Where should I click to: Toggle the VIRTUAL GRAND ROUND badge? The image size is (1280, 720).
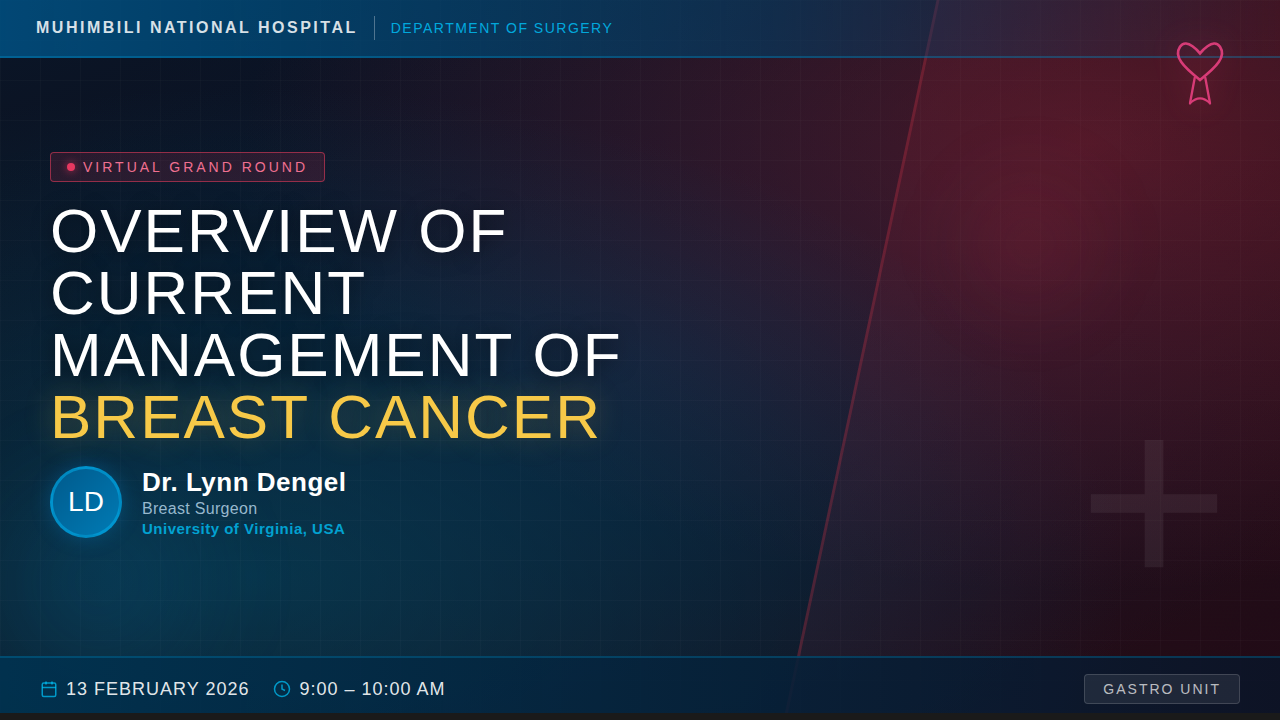coord(187,167)
